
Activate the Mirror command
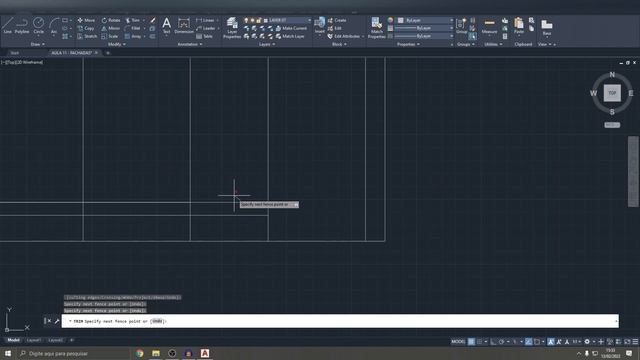(111, 28)
